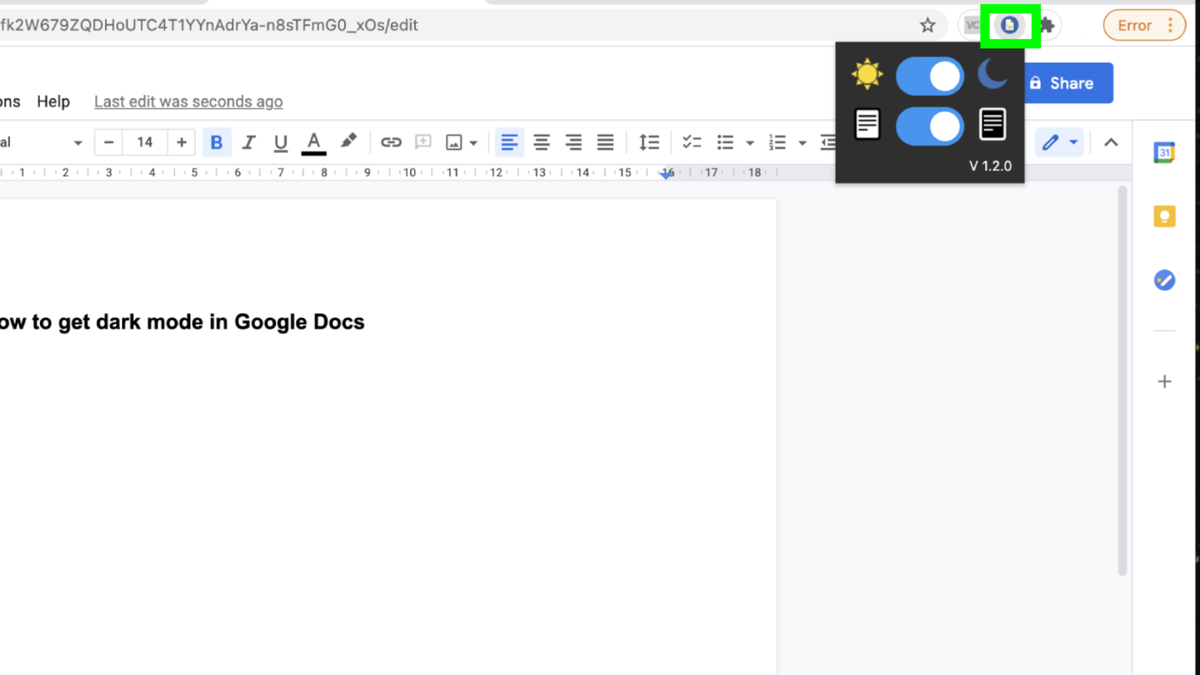1200x675 pixels.
Task: Expand the font size selector dropdown
Action: click(x=144, y=142)
